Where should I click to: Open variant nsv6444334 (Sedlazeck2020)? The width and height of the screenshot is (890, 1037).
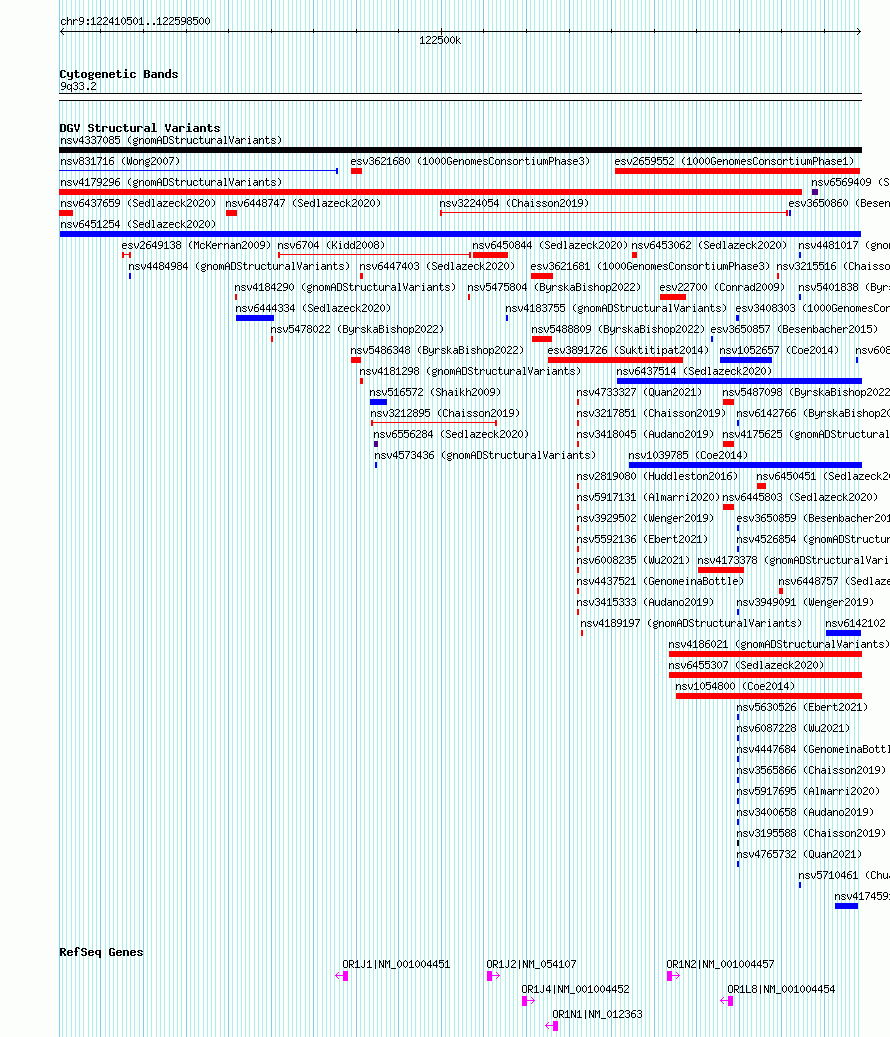(313, 308)
